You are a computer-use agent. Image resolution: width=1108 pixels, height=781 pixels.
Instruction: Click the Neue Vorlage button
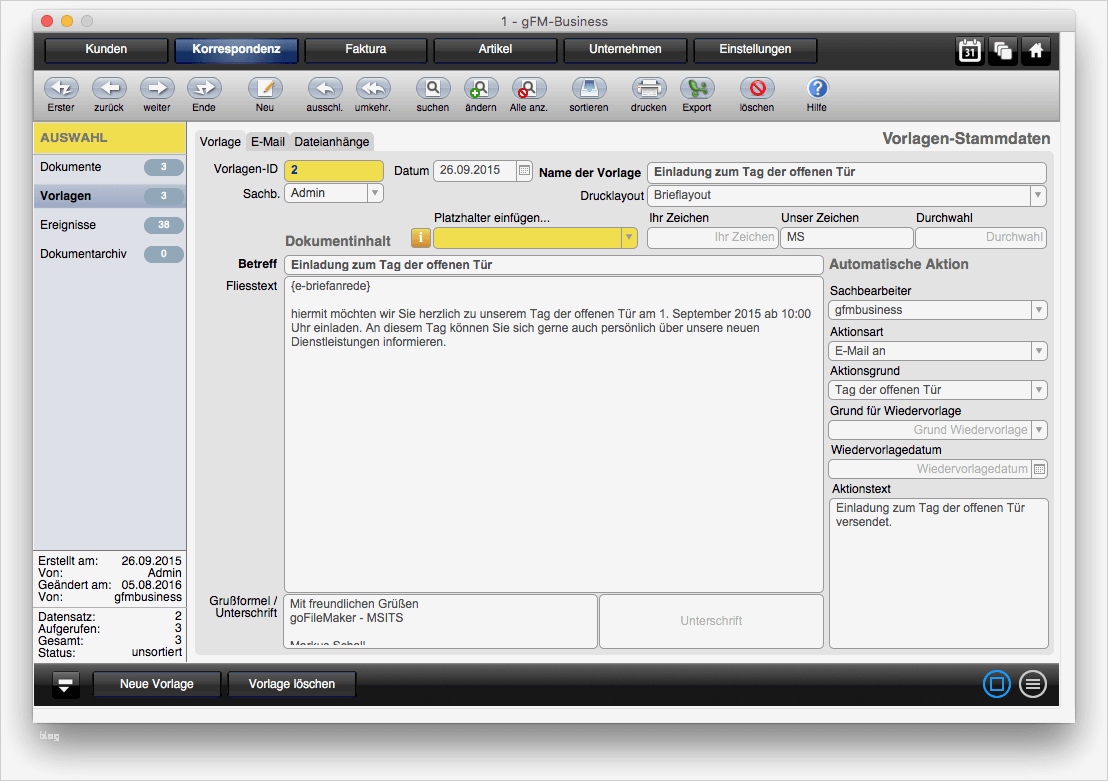pos(156,684)
